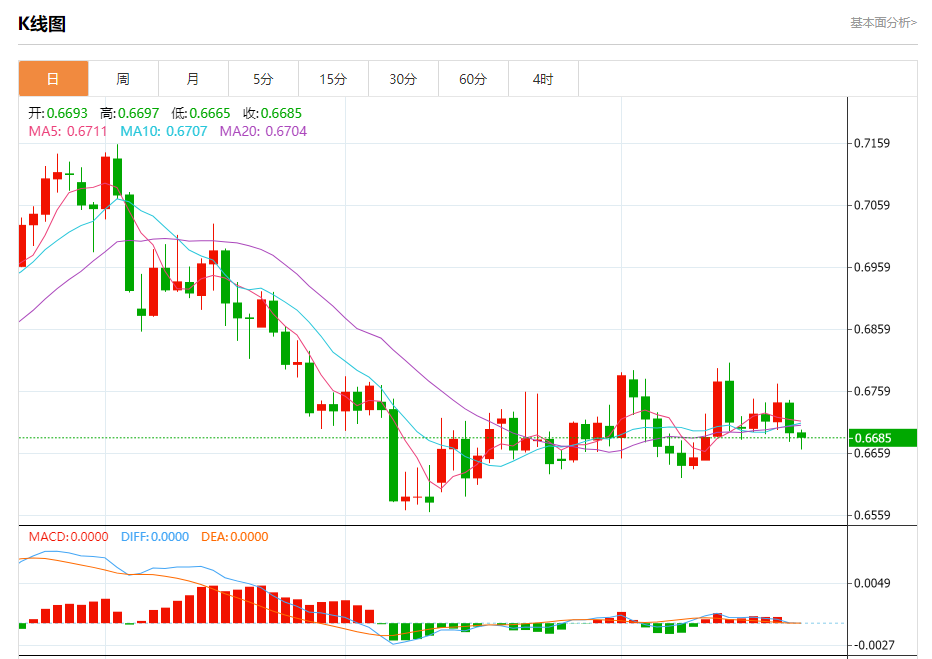
Task: Switch to the 周 weekly tab
Action: [123, 78]
